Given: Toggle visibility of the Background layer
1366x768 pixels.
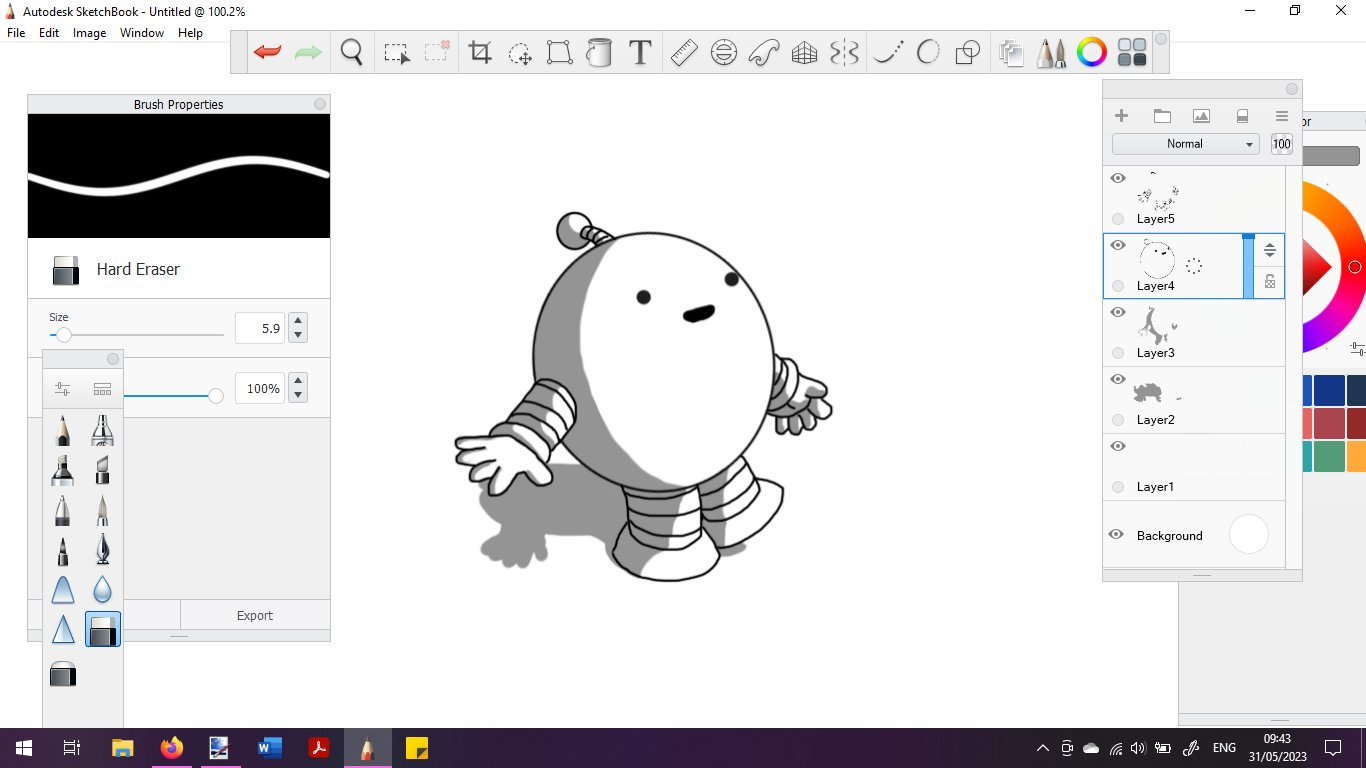Looking at the screenshot, I should point(1116,535).
